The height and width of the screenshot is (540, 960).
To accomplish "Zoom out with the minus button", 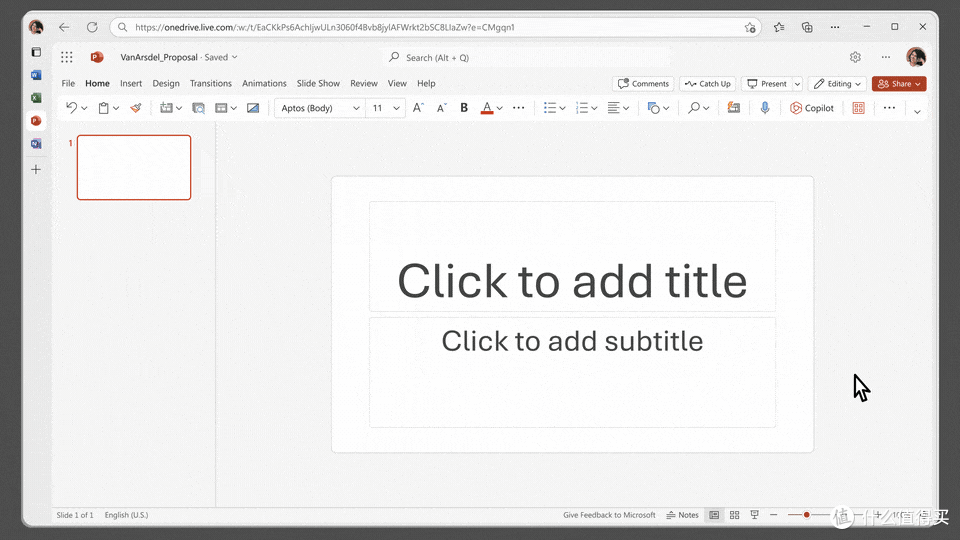I will pos(774,515).
